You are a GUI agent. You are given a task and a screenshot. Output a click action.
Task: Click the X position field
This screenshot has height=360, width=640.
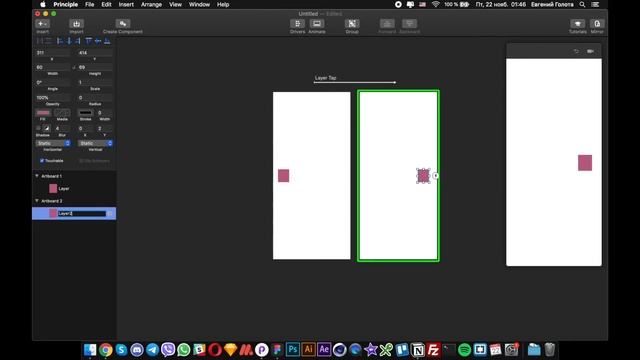(x=53, y=53)
